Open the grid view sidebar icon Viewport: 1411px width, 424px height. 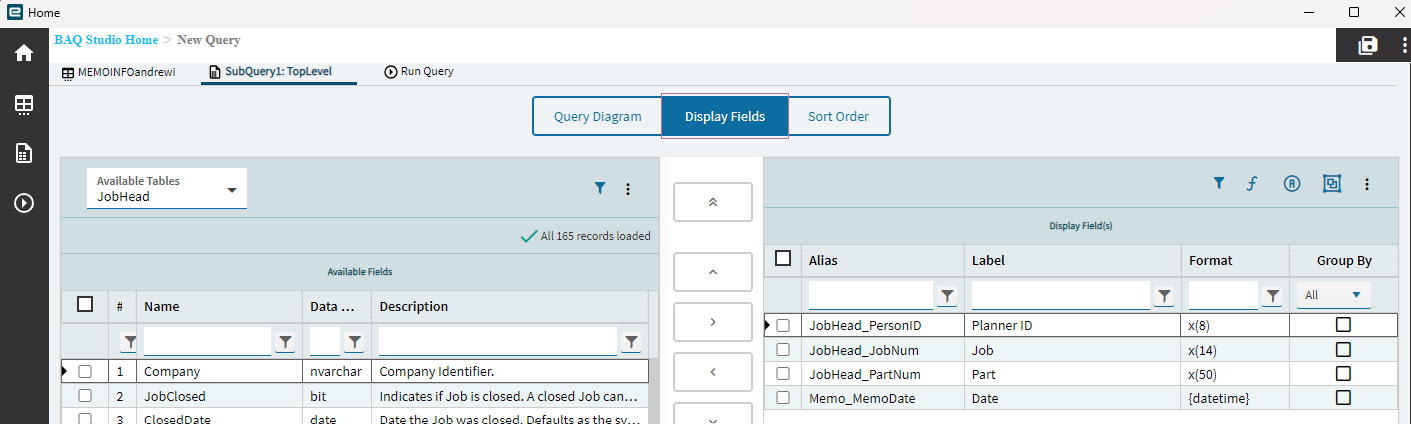[24, 104]
